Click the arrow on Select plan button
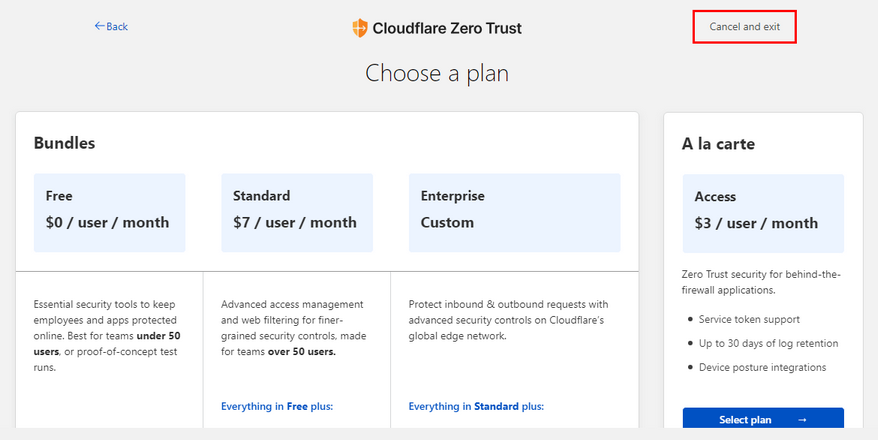This screenshot has height=440, width=878. pyautogui.click(x=802, y=420)
